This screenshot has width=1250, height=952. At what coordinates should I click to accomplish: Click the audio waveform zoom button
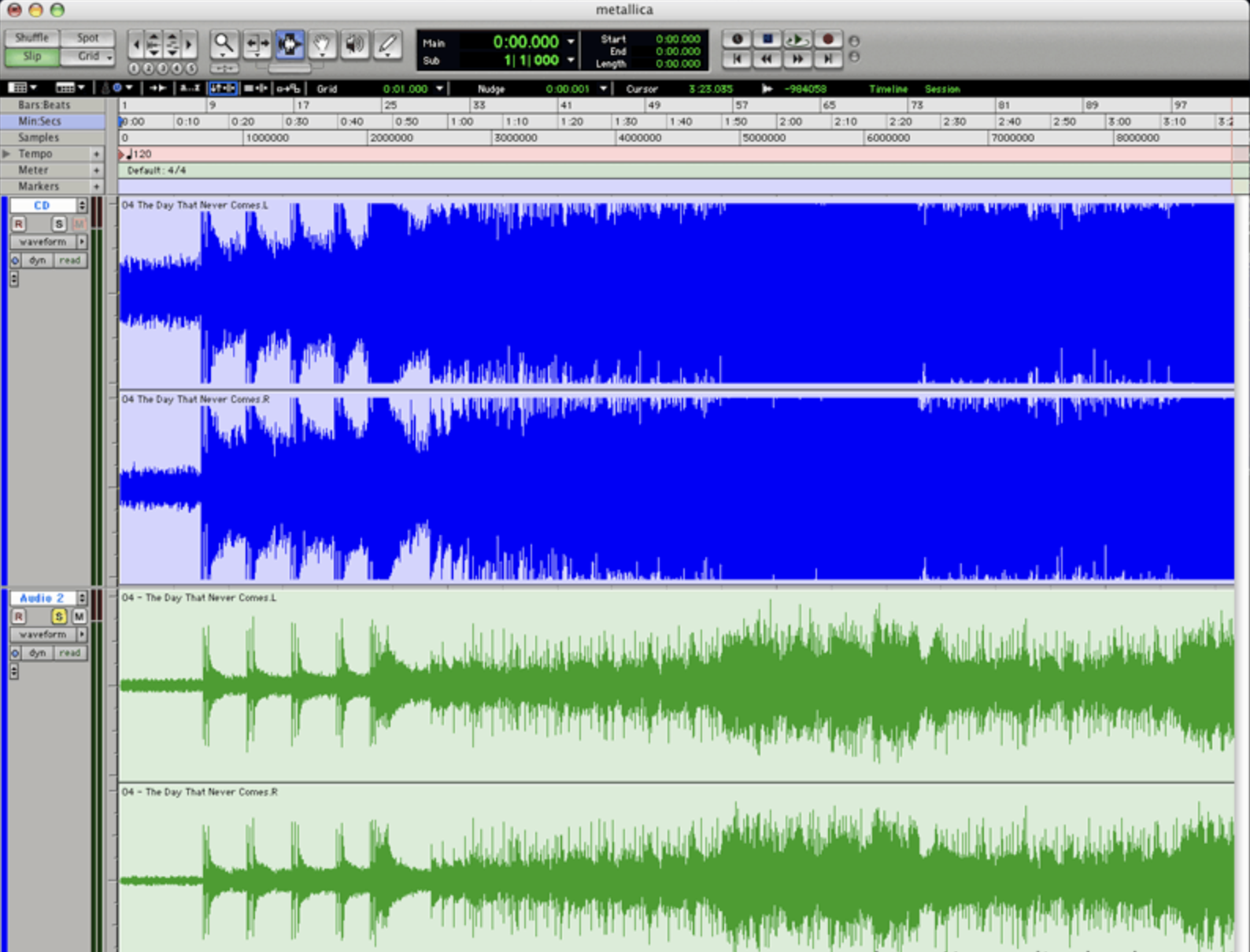[x=154, y=44]
